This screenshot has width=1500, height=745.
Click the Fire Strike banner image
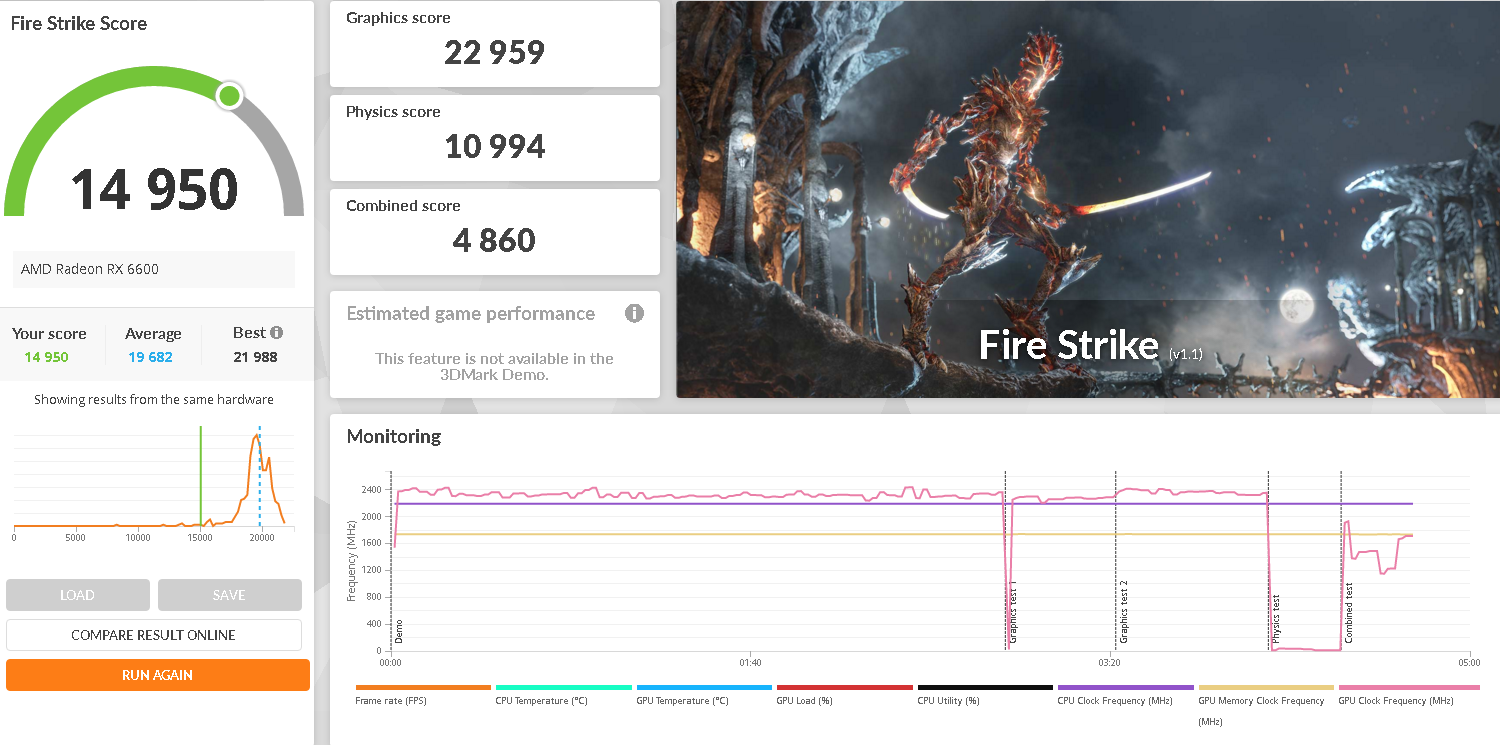pos(1088,199)
